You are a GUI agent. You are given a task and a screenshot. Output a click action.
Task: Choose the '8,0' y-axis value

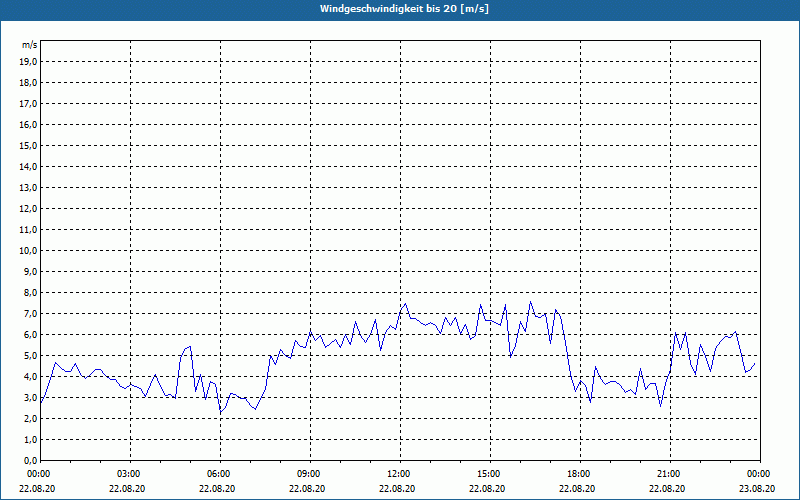pos(30,292)
